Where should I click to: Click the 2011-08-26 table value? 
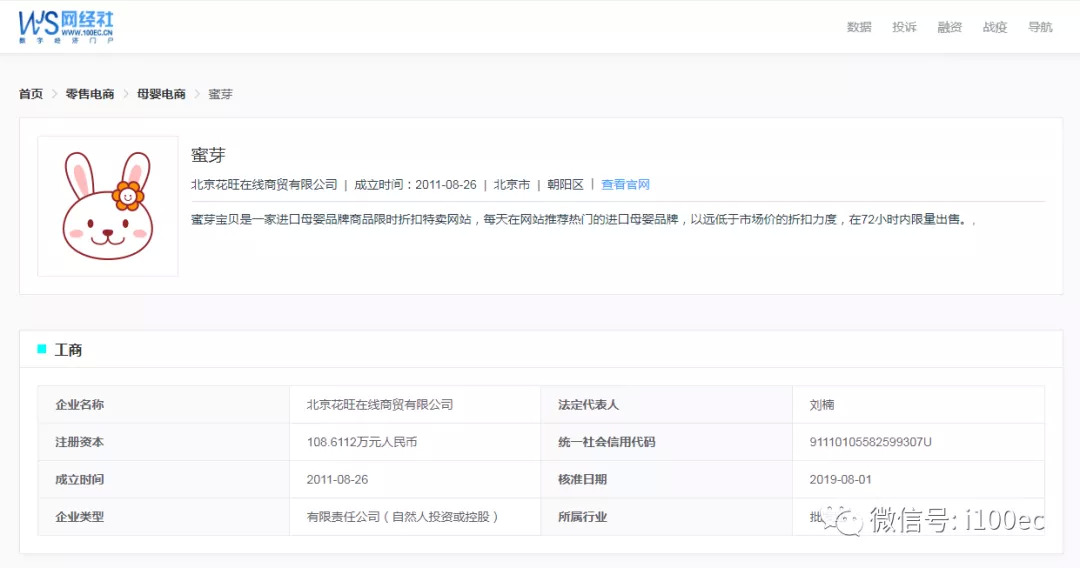[x=338, y=479]
